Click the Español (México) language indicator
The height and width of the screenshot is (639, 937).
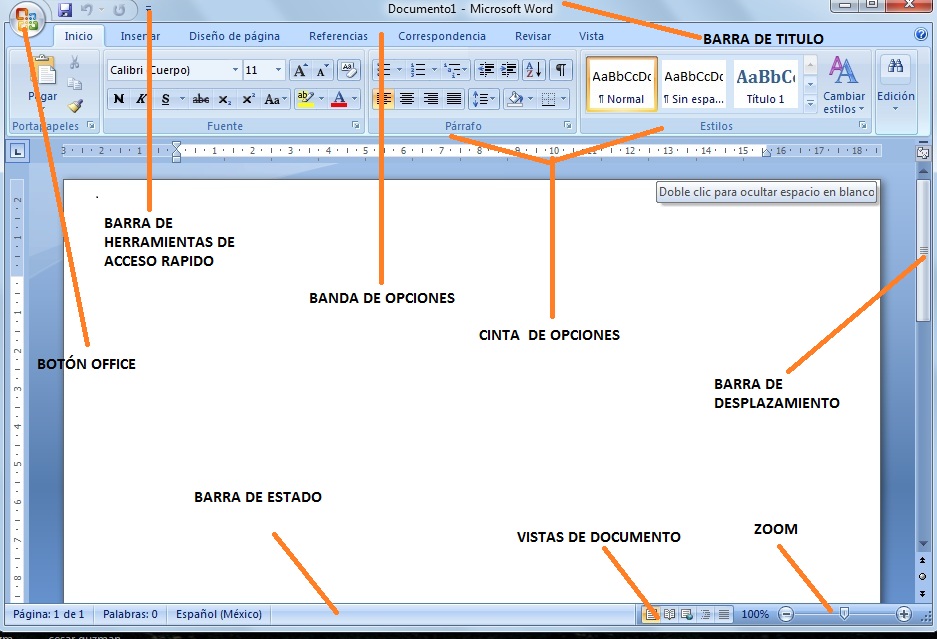click(x=219, y=614)
